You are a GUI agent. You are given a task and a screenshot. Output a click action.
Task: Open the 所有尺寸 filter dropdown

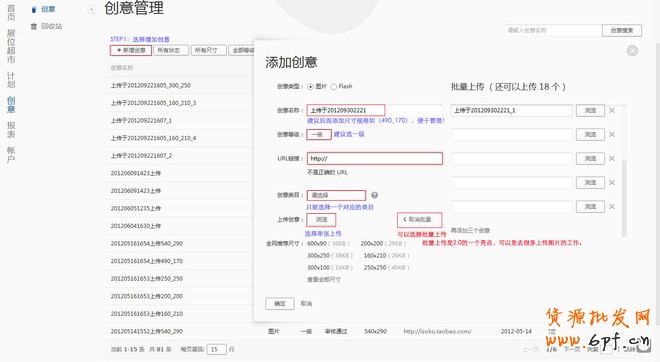coord(209,51)
